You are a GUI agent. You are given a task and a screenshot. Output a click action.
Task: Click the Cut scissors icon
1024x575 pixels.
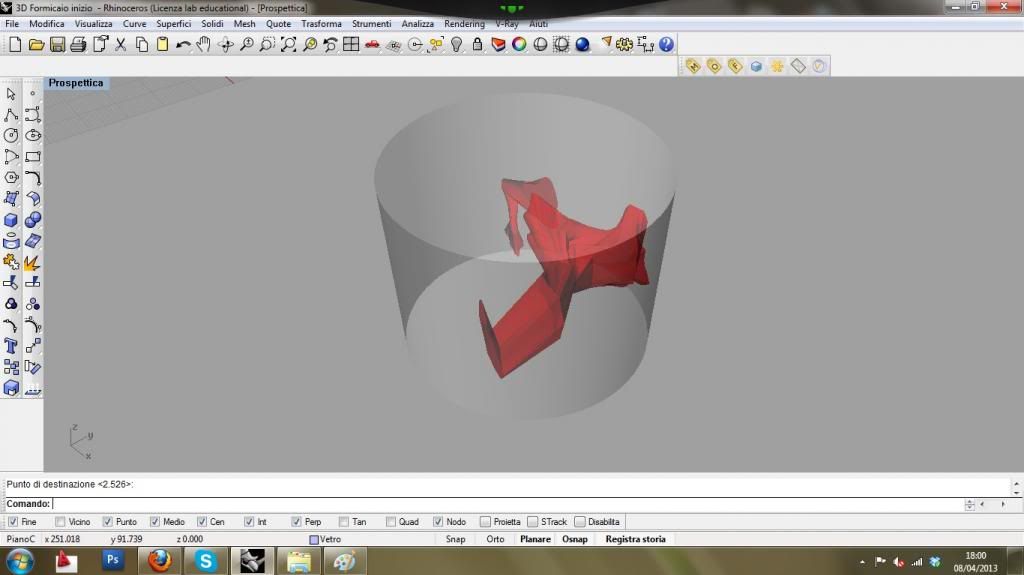[x=120, y=44]
